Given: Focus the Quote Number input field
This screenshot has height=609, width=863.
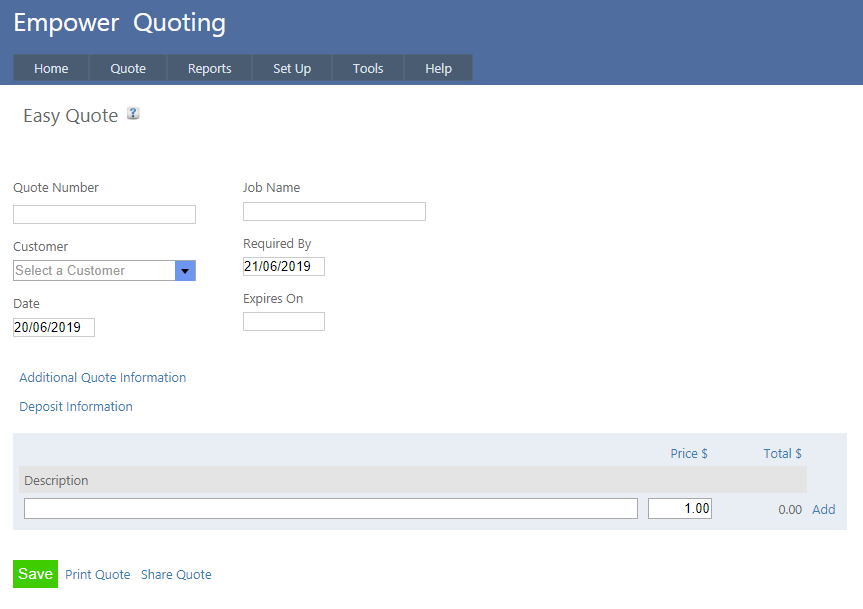Looking at the screenshot, I should tap(104, 215).
